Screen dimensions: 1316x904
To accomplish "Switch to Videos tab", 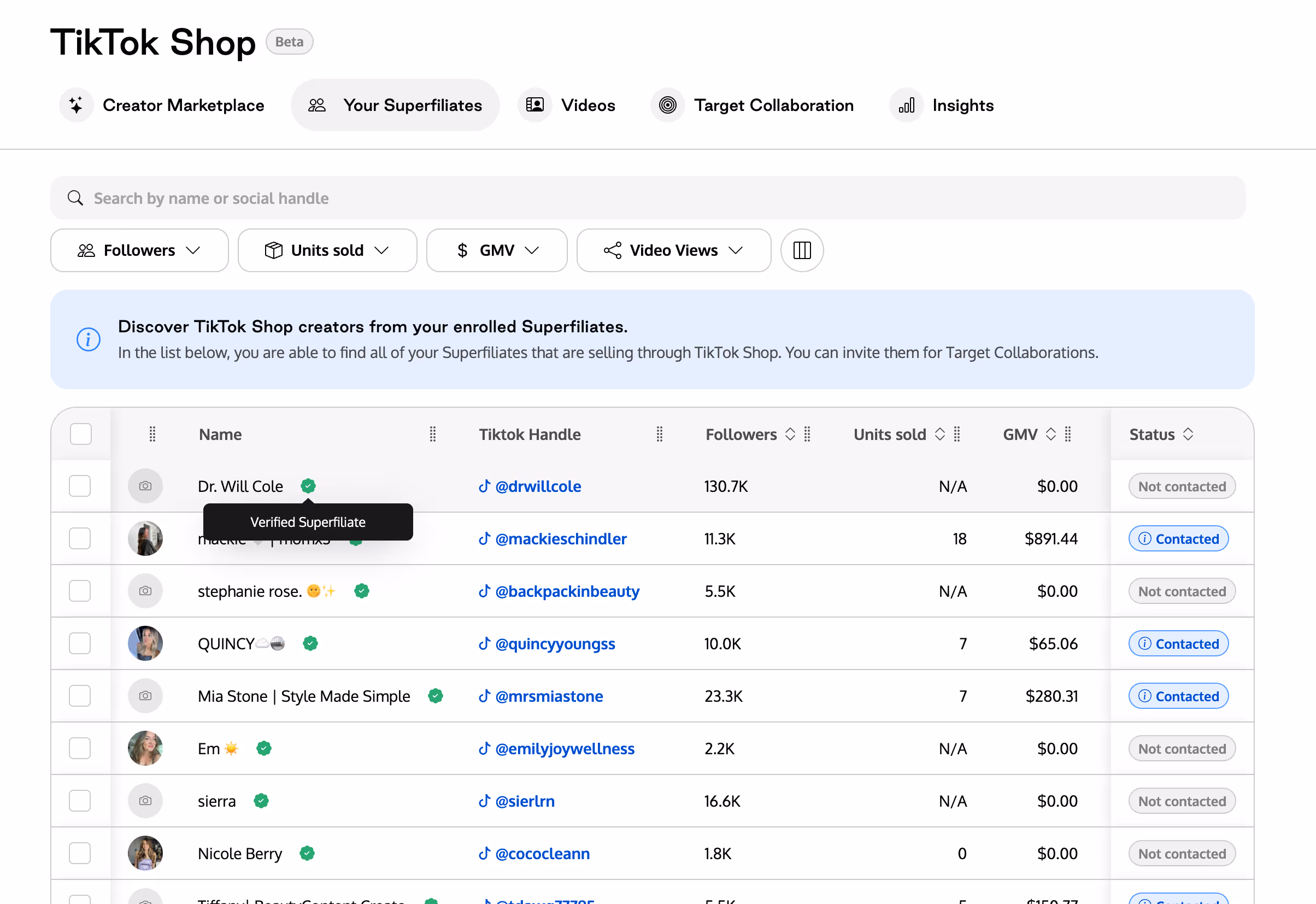I will click(x=567, y=105).
